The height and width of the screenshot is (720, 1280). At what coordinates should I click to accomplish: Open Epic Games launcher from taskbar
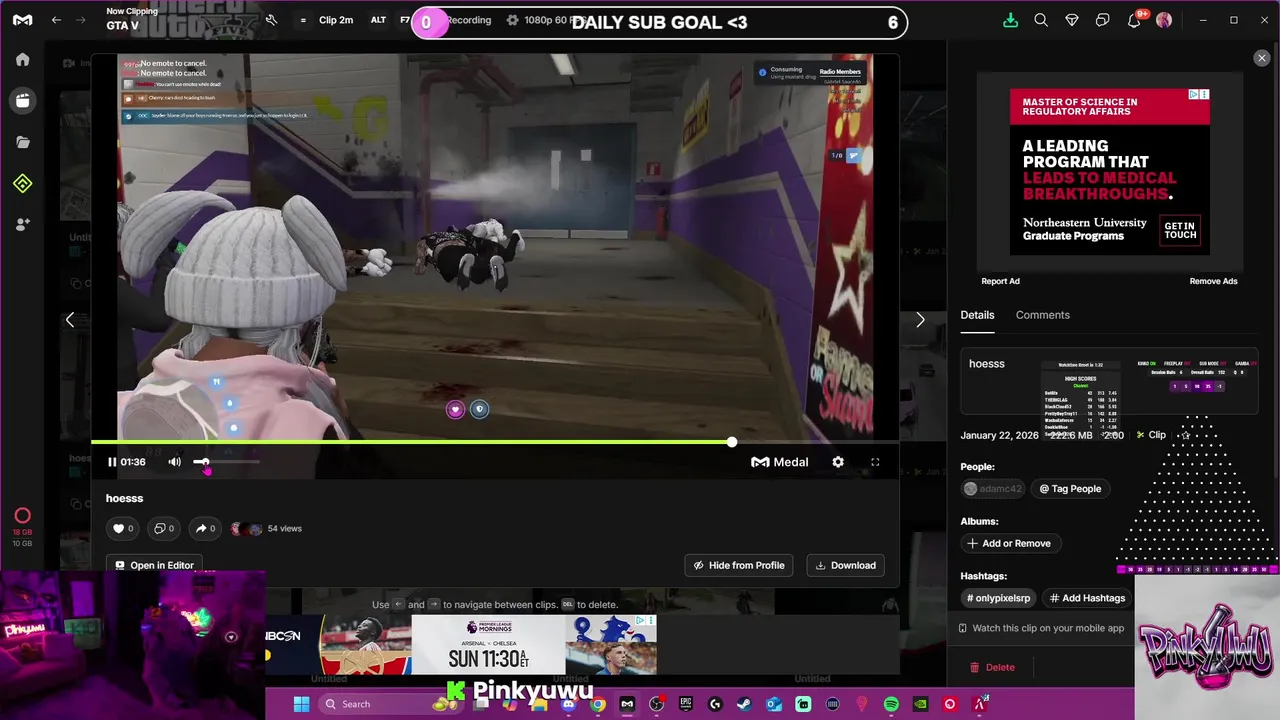(x=686, y=704)
